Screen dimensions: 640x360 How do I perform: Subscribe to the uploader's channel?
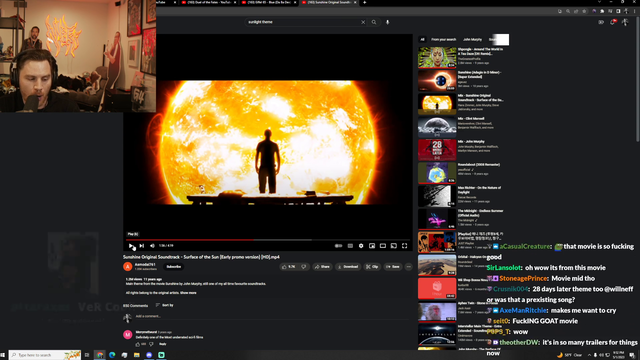tap(173, 267)
